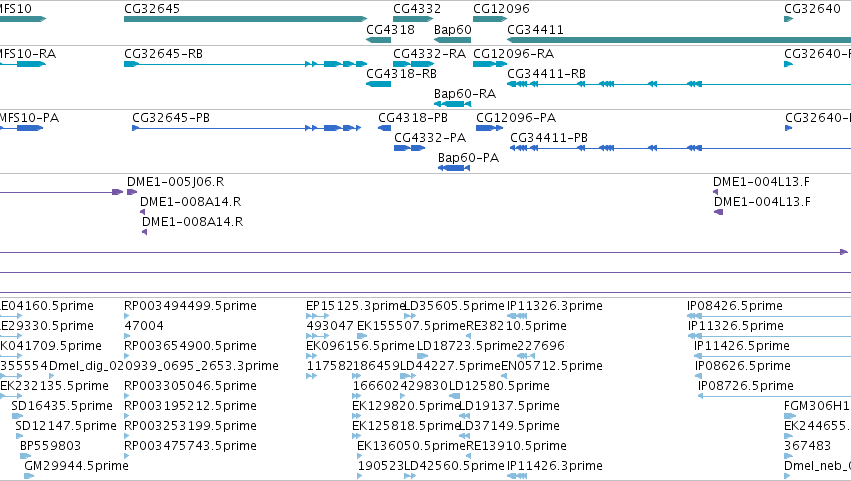Select EST RP003253199.5prime
This screenshot has width=851, height=481.
coord(190,426)
